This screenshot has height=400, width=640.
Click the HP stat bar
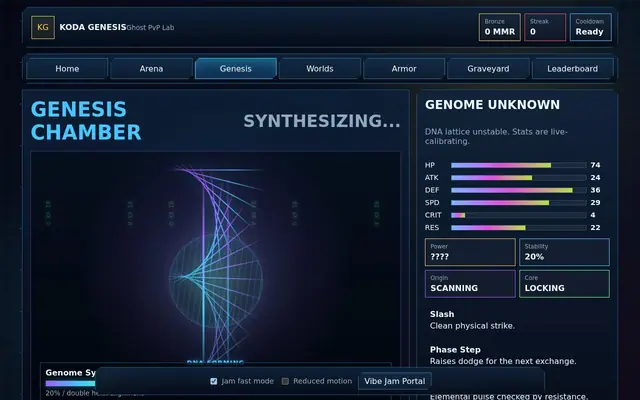pos(518,165)
